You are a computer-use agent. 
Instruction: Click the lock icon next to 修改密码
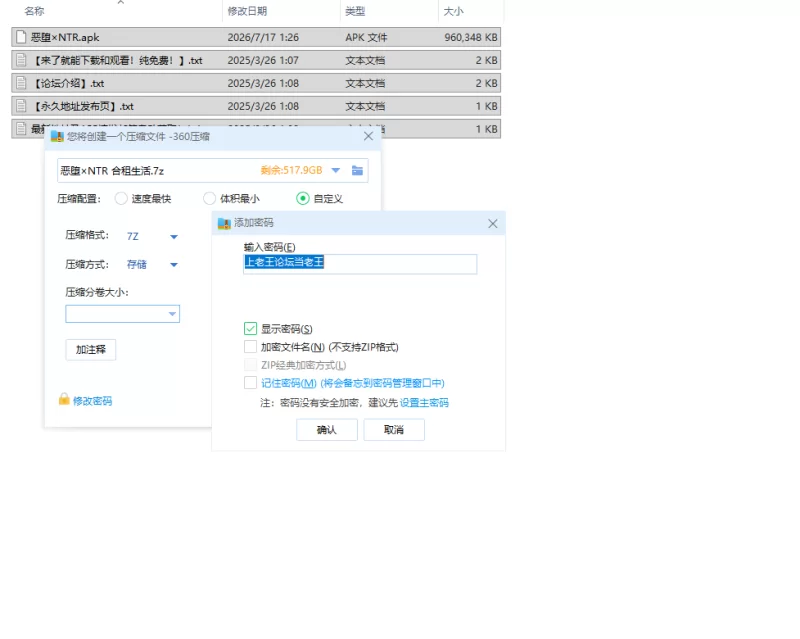pos(64,399)
